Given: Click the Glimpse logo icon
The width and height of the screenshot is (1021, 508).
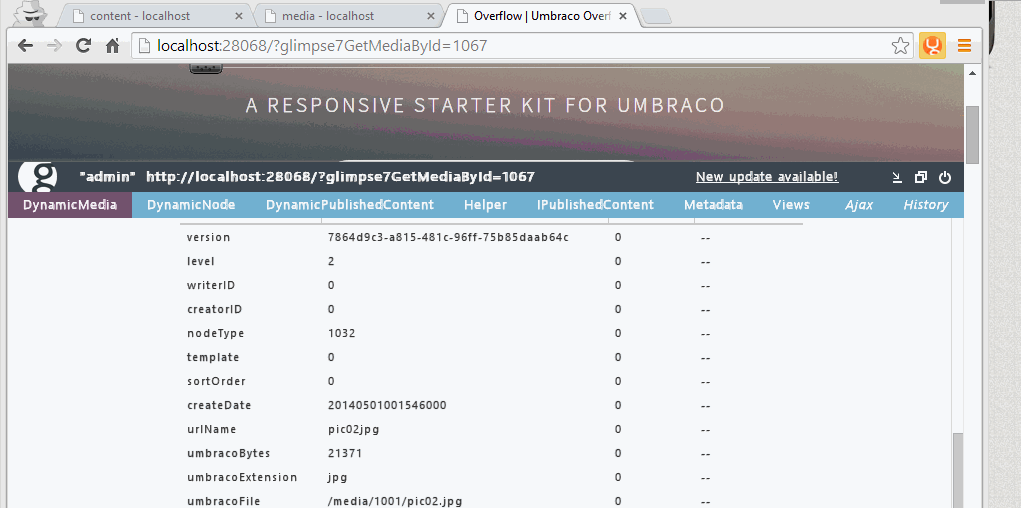Looking at the screenshot, I should coord(37,176).
